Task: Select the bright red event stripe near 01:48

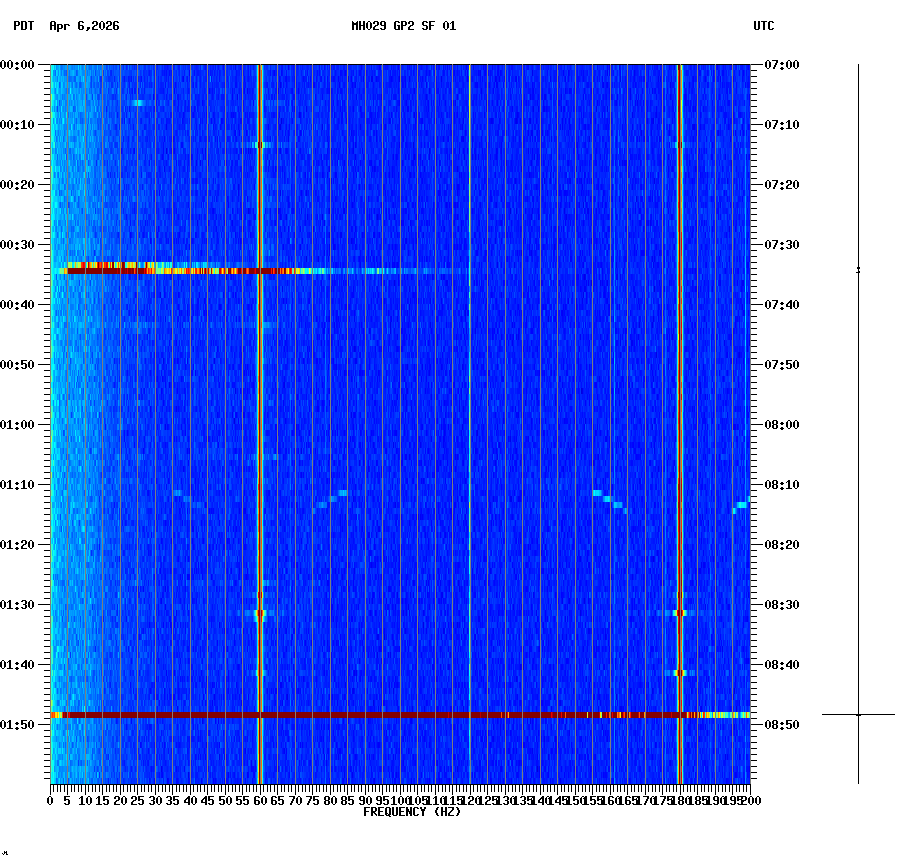Action: pos(400,714)
